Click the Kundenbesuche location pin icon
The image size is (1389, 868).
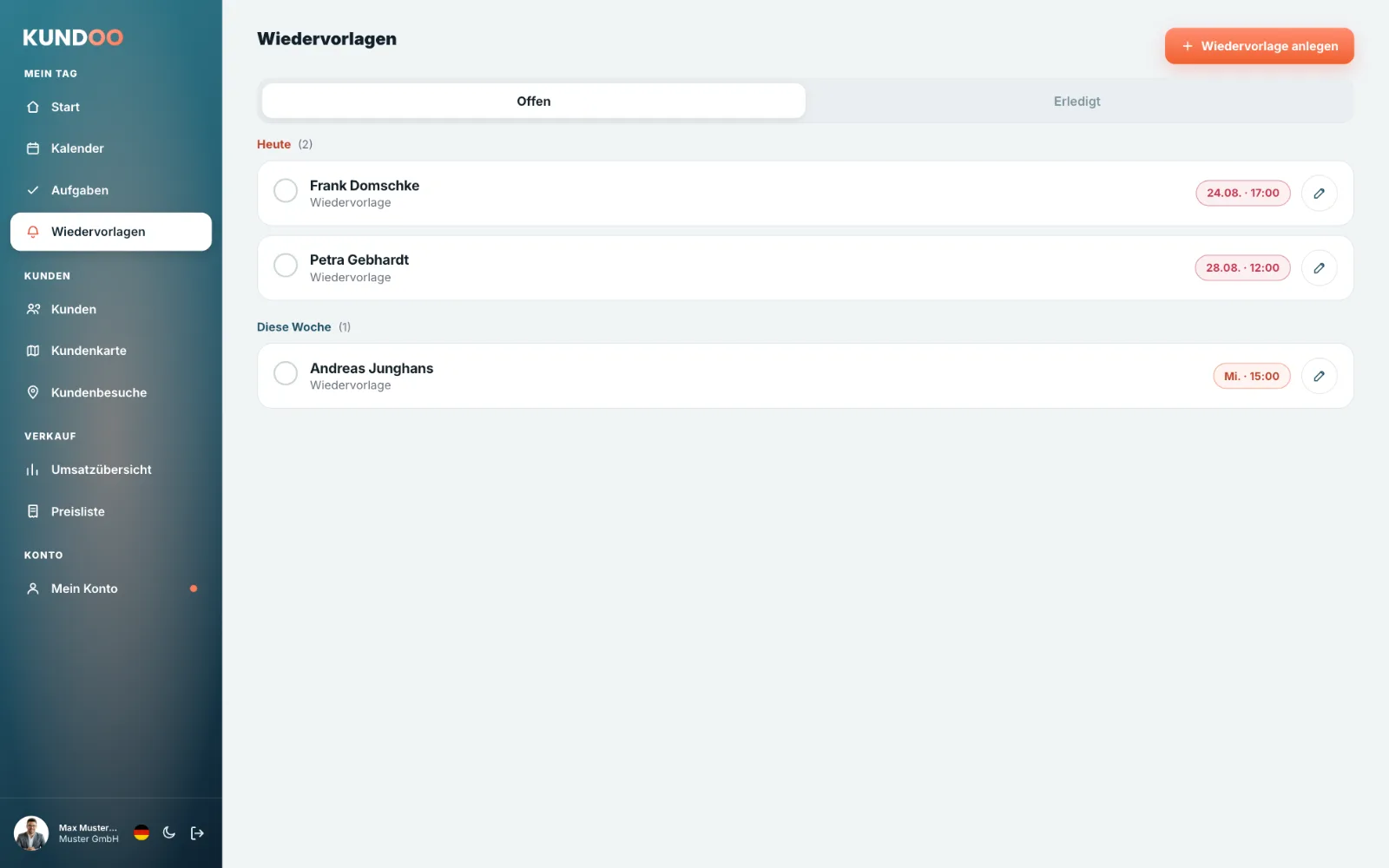click(33, 392)
